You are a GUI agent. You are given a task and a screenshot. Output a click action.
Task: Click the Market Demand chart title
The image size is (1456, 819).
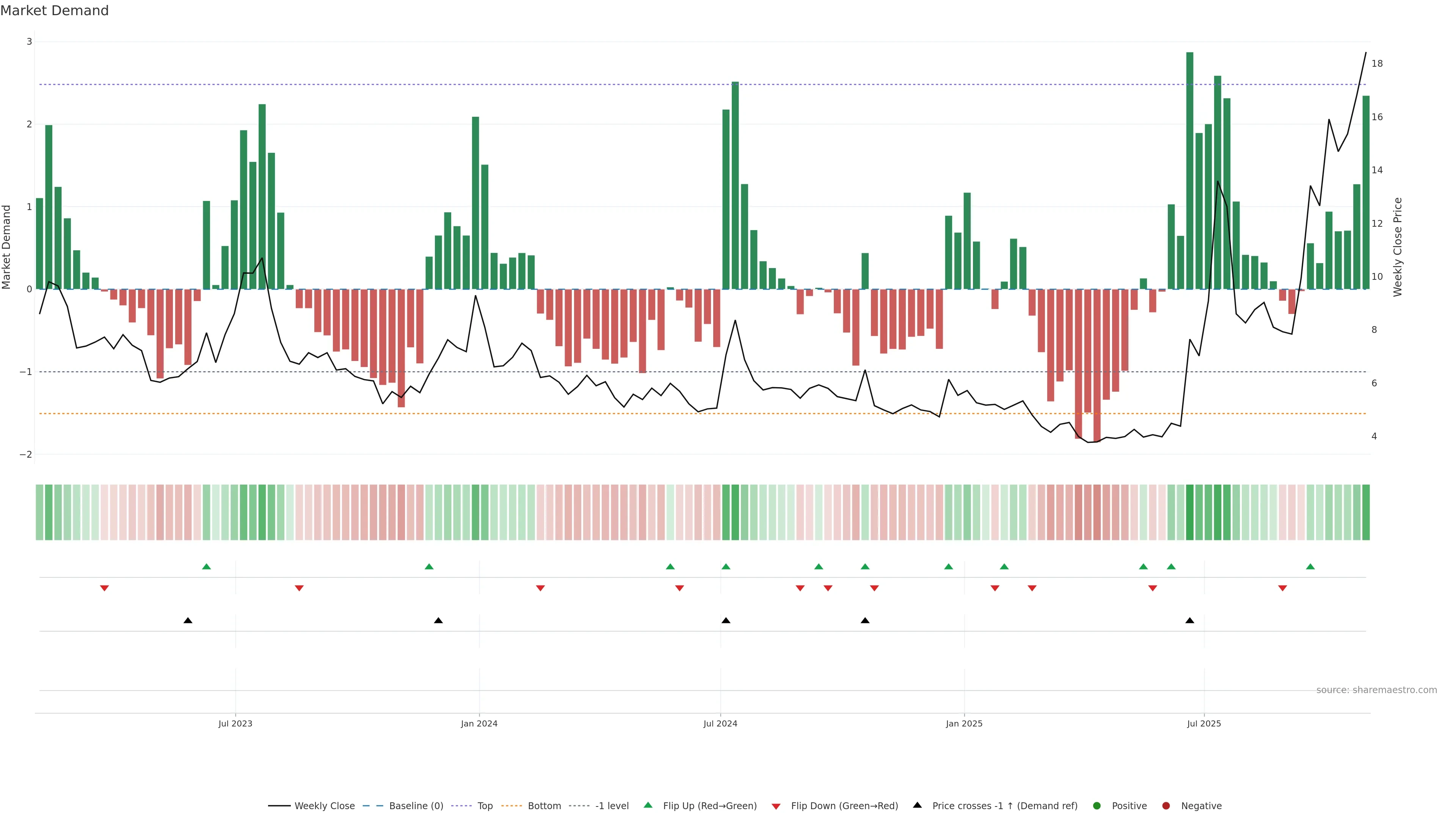coord(54,11)
